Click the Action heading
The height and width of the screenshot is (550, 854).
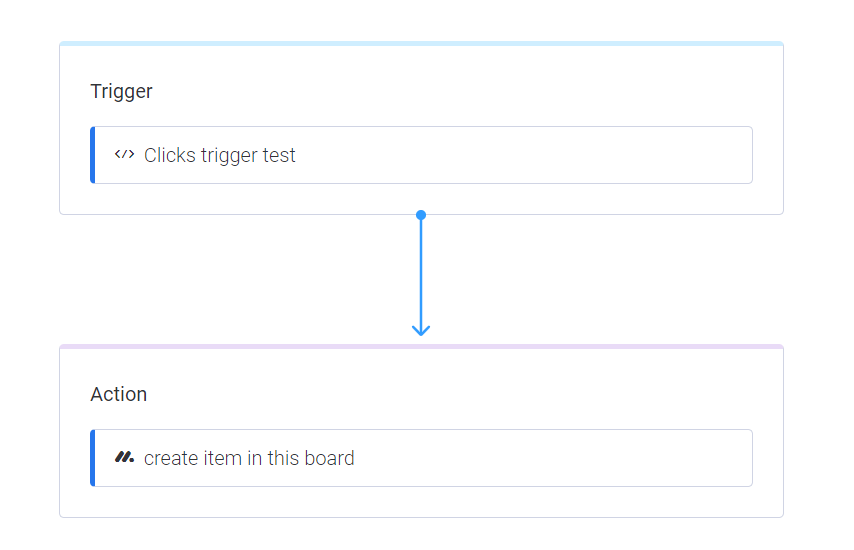pyautogui.click(x=119, y=394)
